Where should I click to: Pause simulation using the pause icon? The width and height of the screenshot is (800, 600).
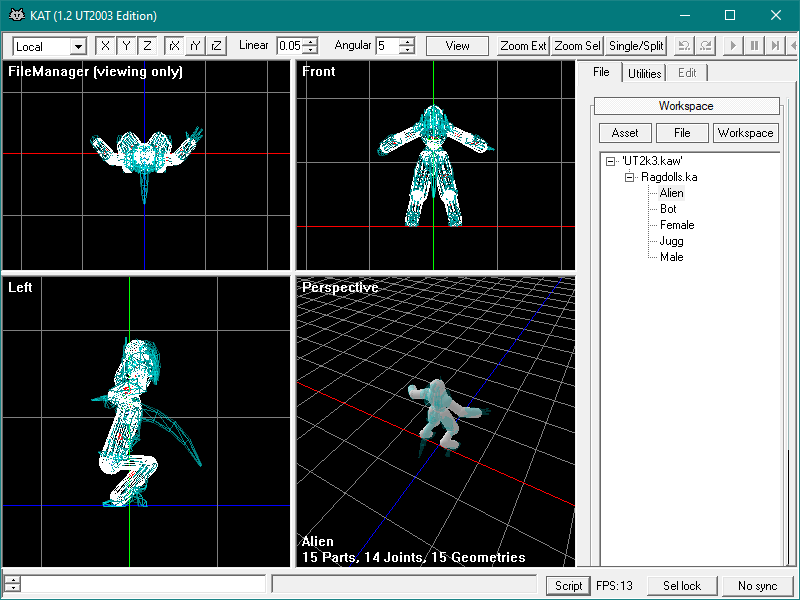(754, 46)
